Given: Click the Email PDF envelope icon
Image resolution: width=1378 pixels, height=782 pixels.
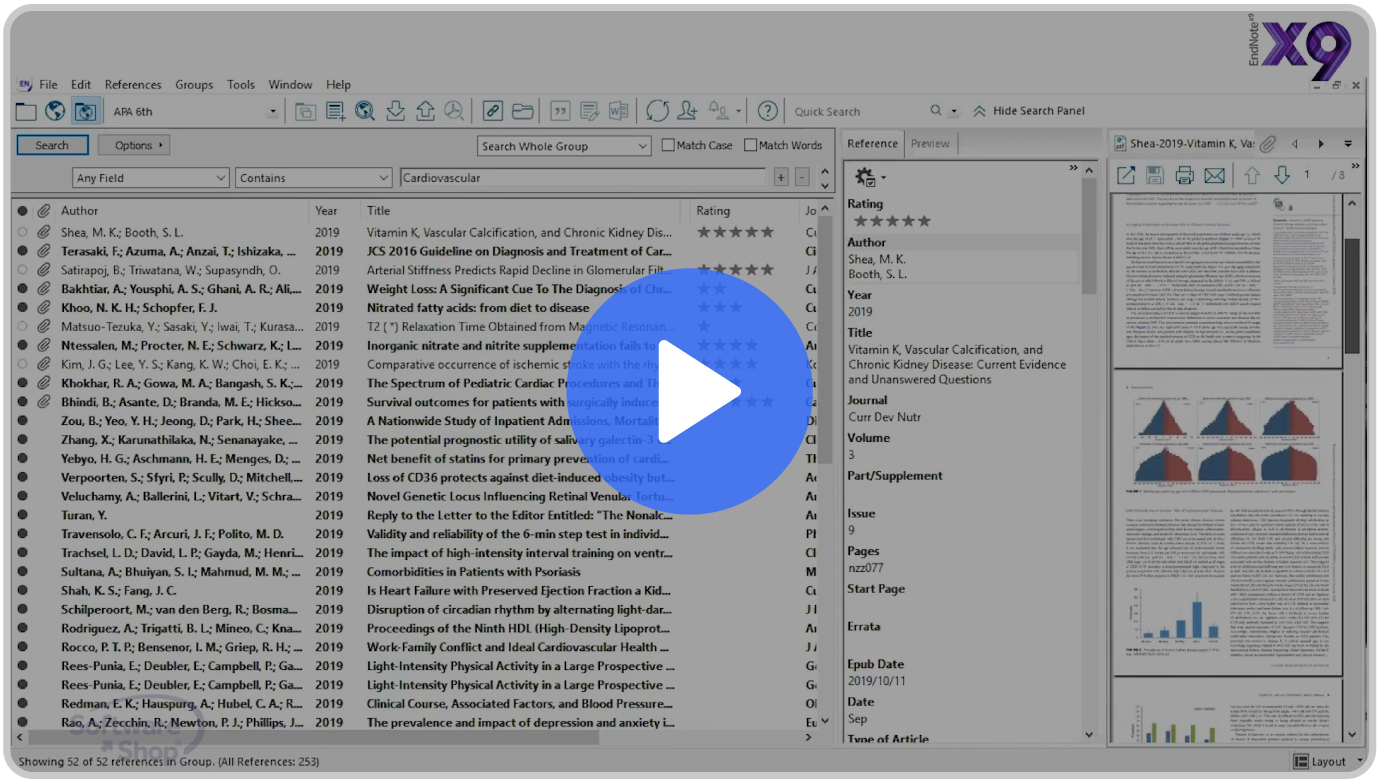Looking at the screenshot, I should coord(1214,176).
